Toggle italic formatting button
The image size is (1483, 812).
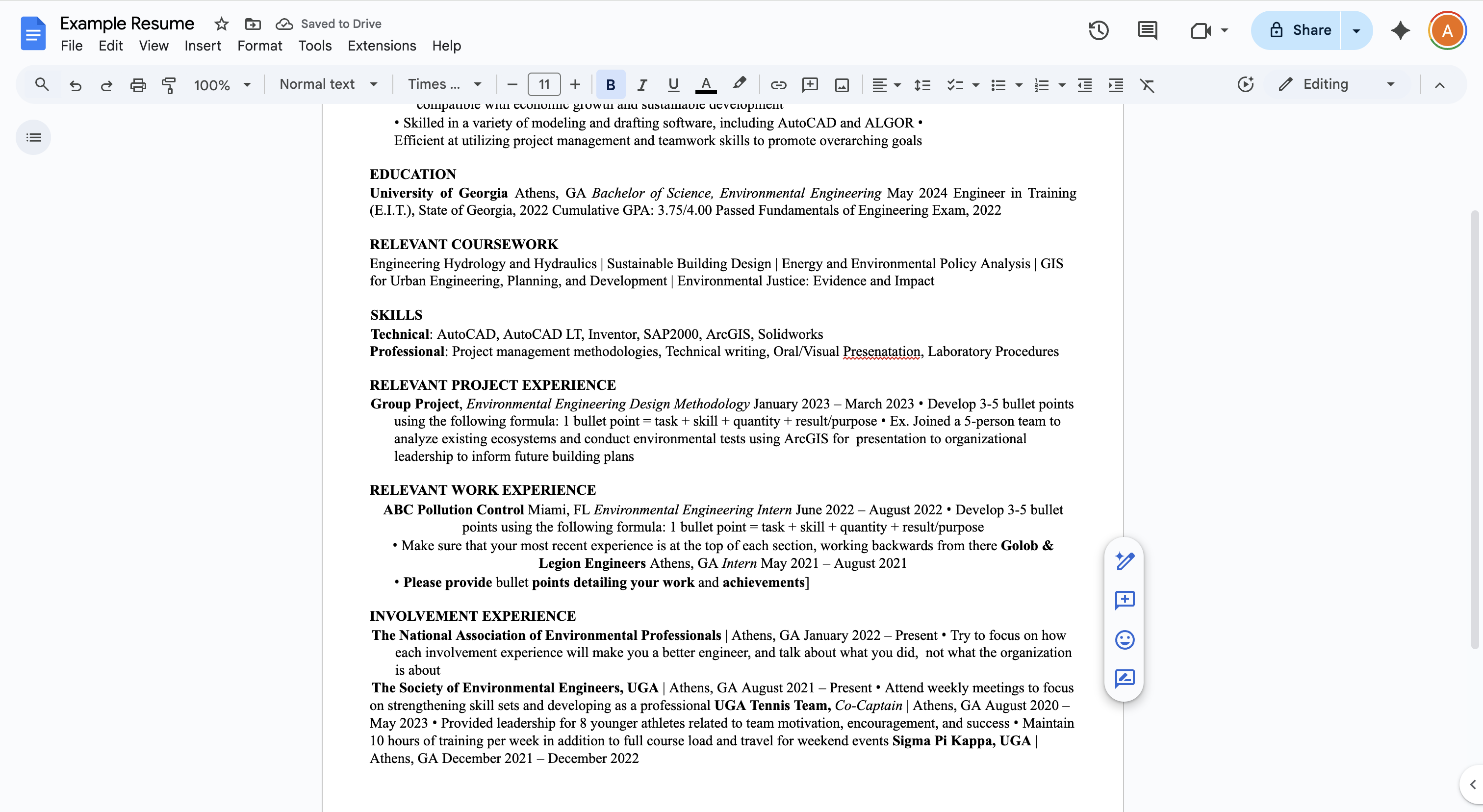pos(642,85)
